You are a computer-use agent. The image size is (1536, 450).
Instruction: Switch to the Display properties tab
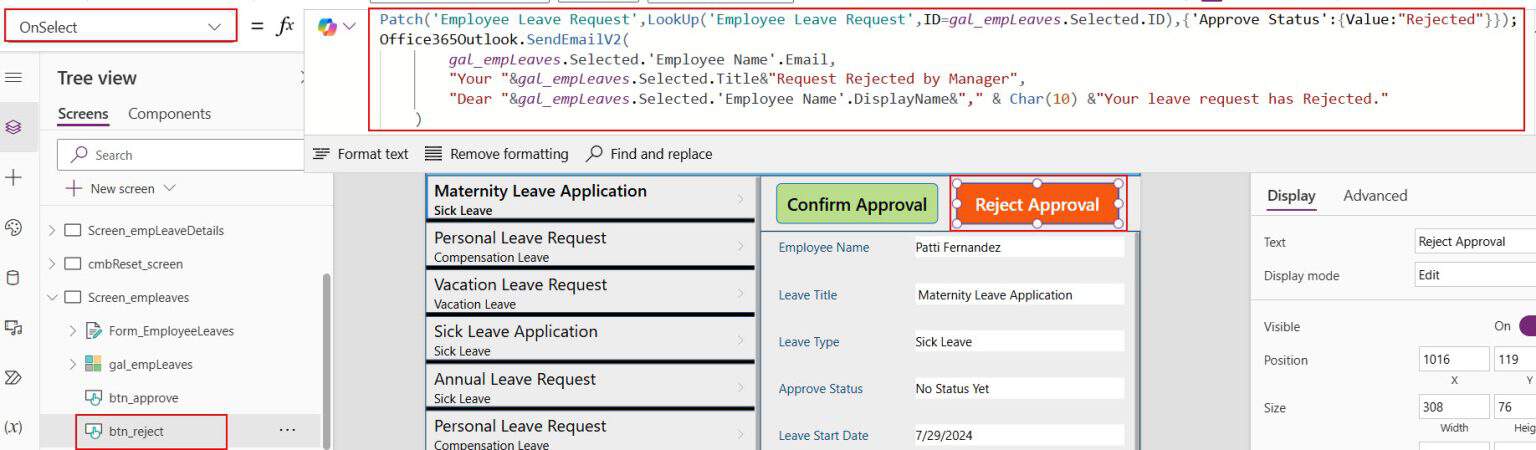1291,196
